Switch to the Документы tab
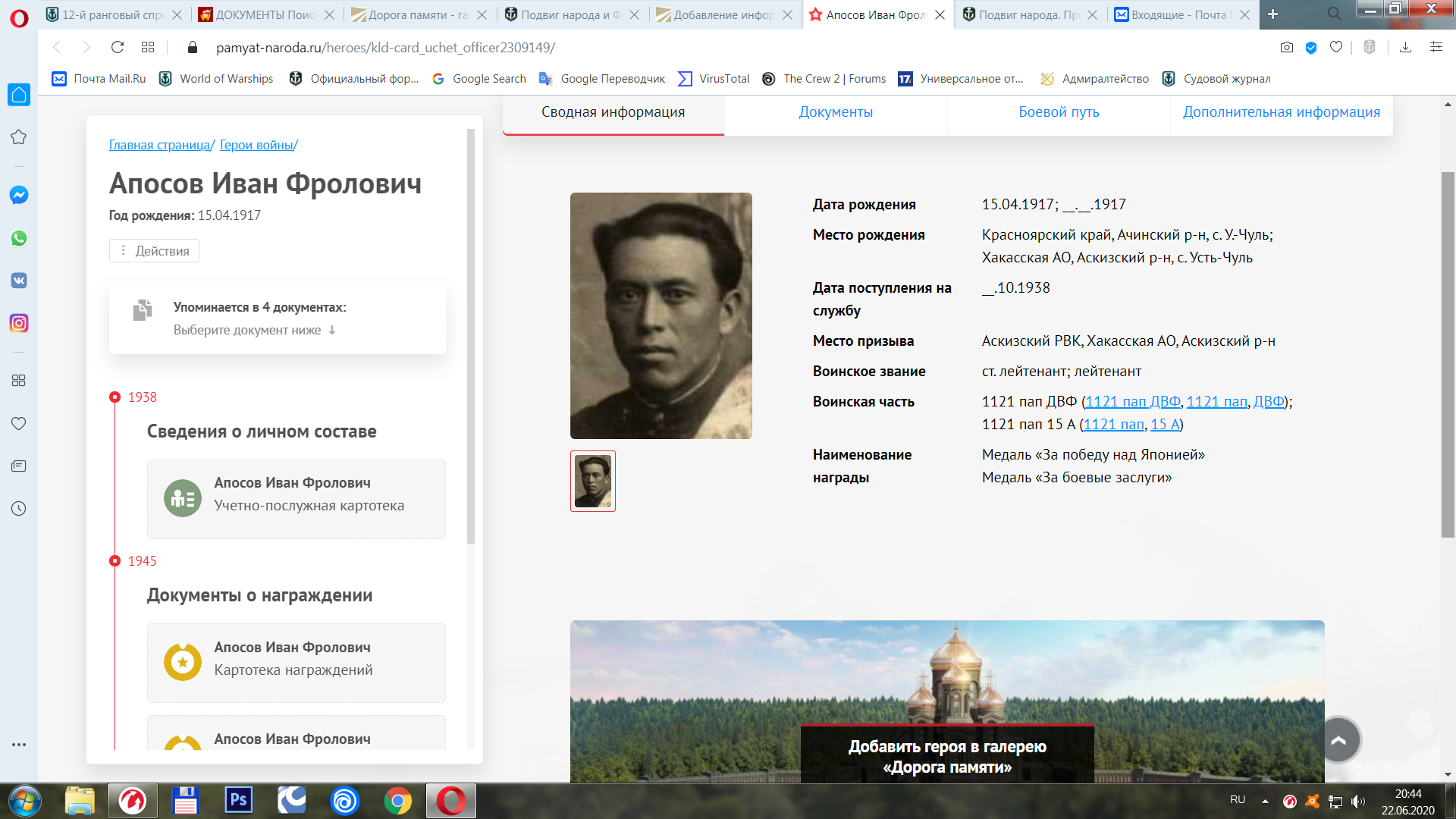The width and height of the screenshot is (1456, 819). click(x=836, y=112)
